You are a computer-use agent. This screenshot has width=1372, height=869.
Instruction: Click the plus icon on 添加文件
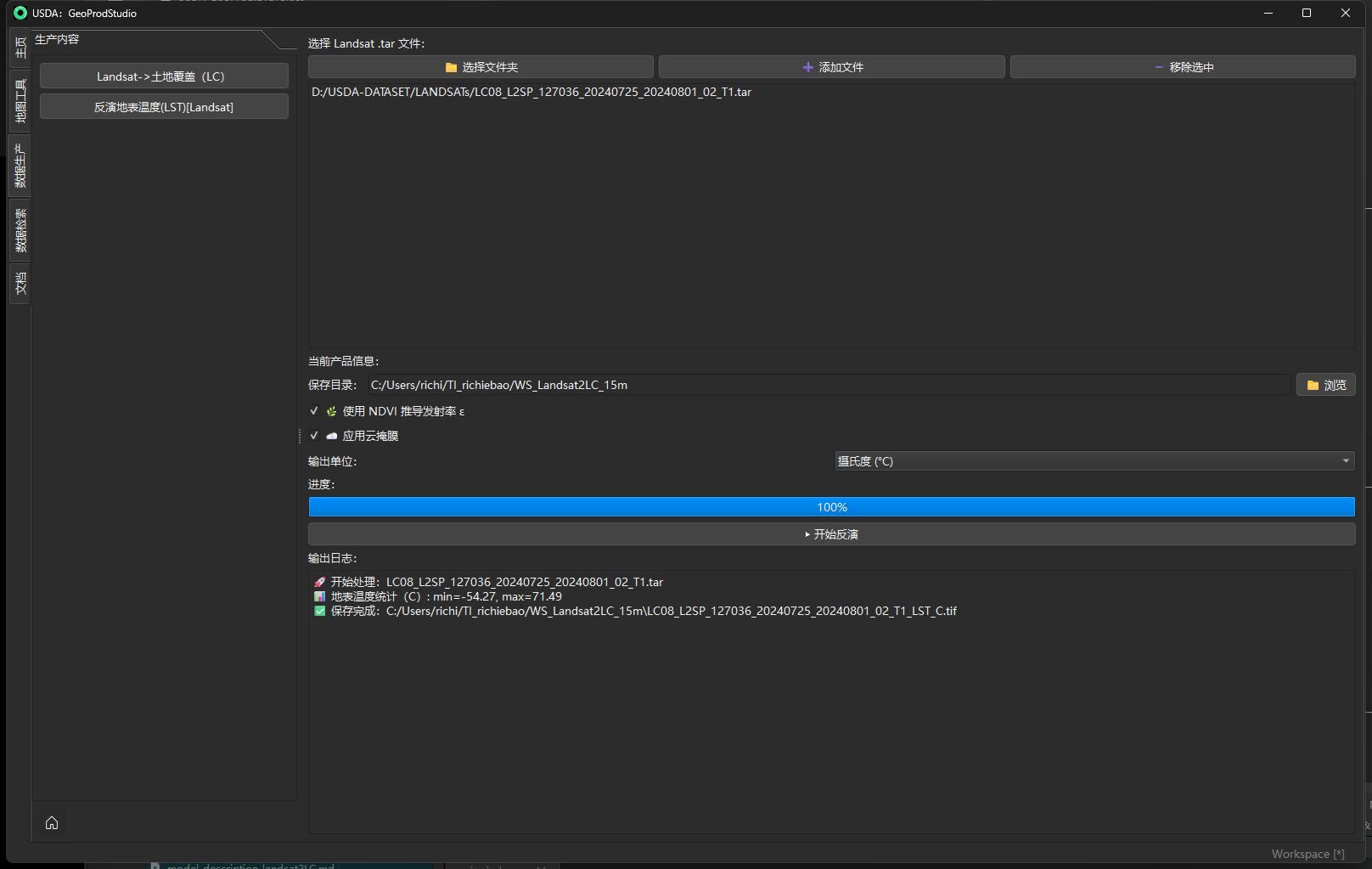(807, 68)
